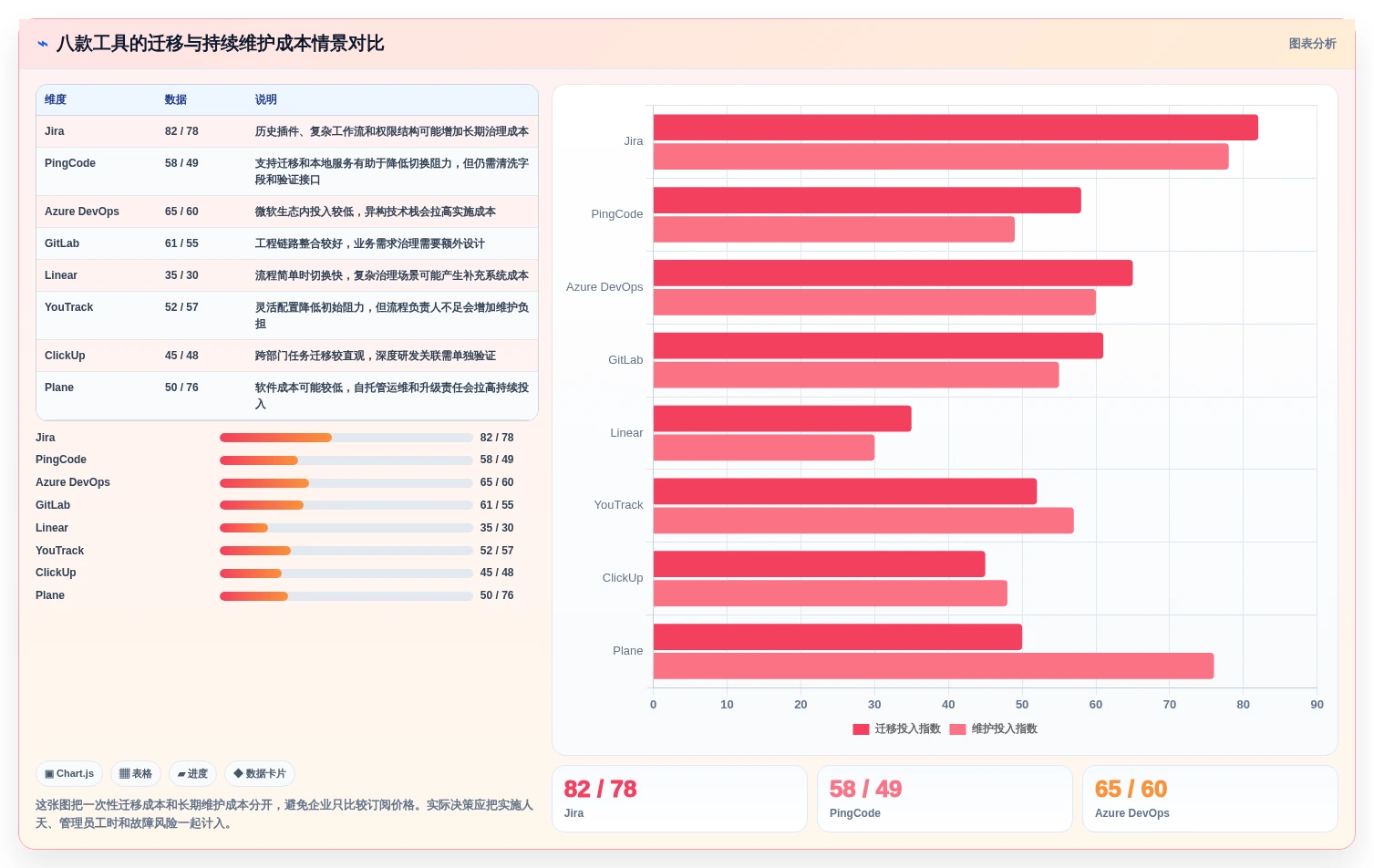Click the footer note about 一次性迁移成本
This screenshot has height=868, width=1374.
pyautogui.click(x=284, y=814)
